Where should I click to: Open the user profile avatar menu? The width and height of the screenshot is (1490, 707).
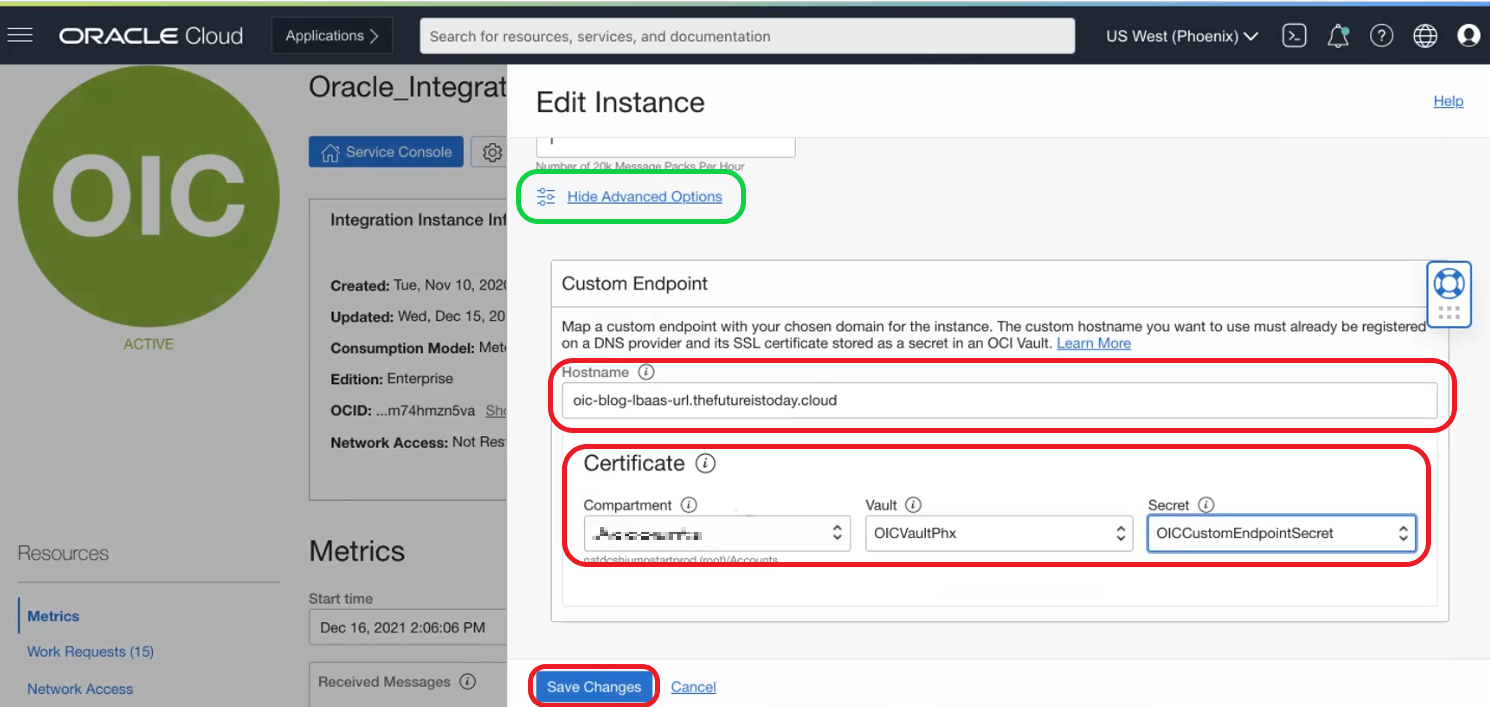pos(1468,36)
